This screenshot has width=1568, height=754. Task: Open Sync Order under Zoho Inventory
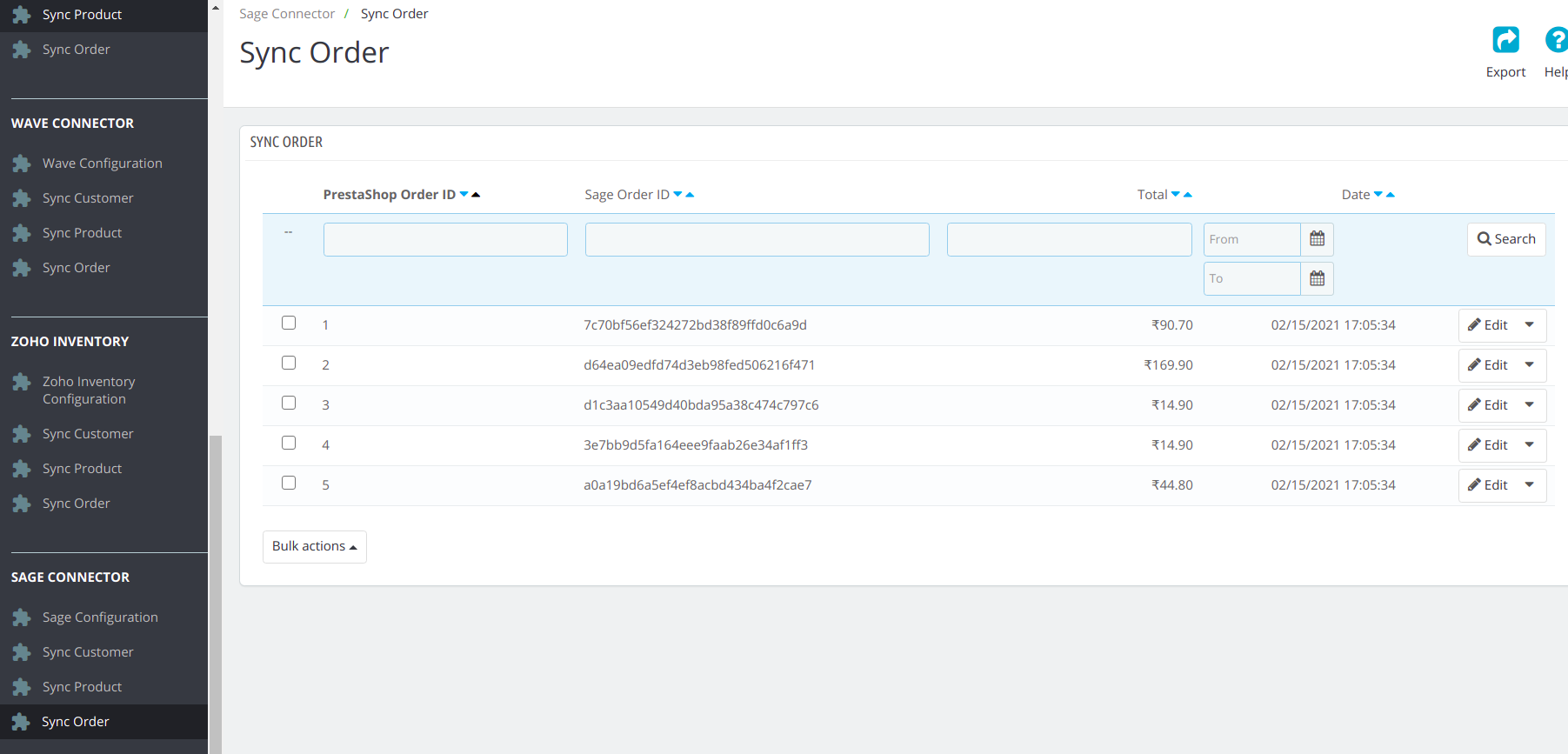(77, 504)
